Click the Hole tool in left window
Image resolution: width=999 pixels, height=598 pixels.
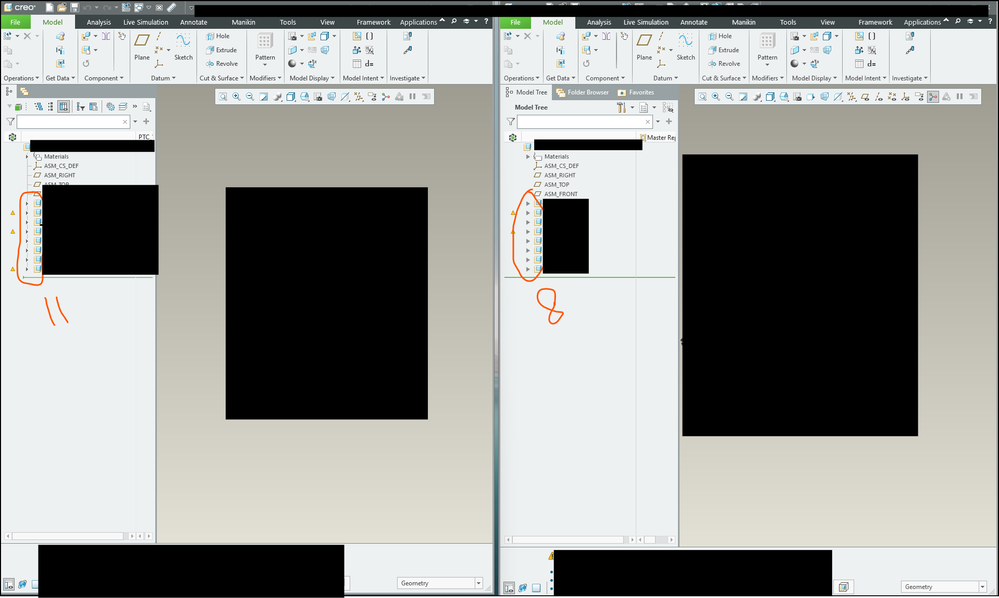click(x=217, y=36)
